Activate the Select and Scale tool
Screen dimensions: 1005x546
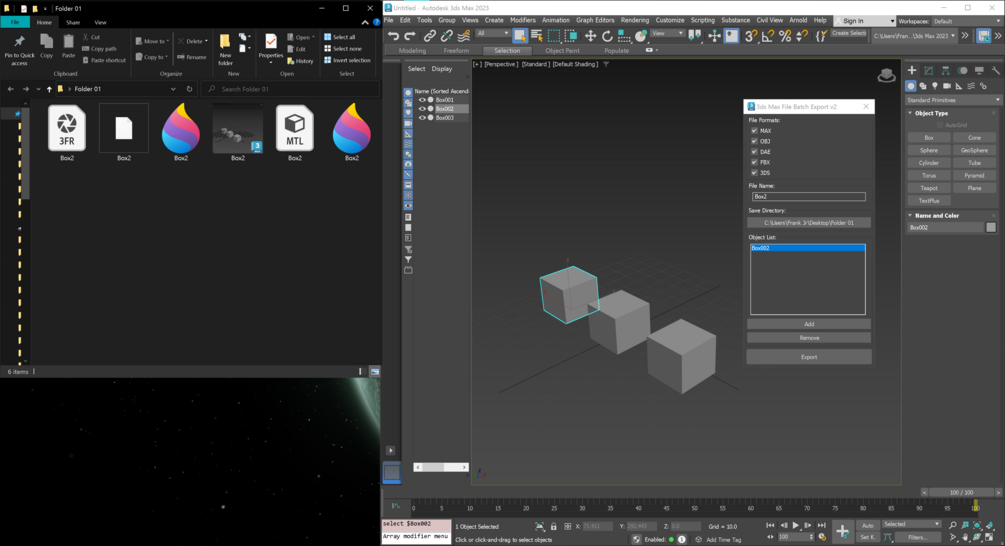point(624,36)
